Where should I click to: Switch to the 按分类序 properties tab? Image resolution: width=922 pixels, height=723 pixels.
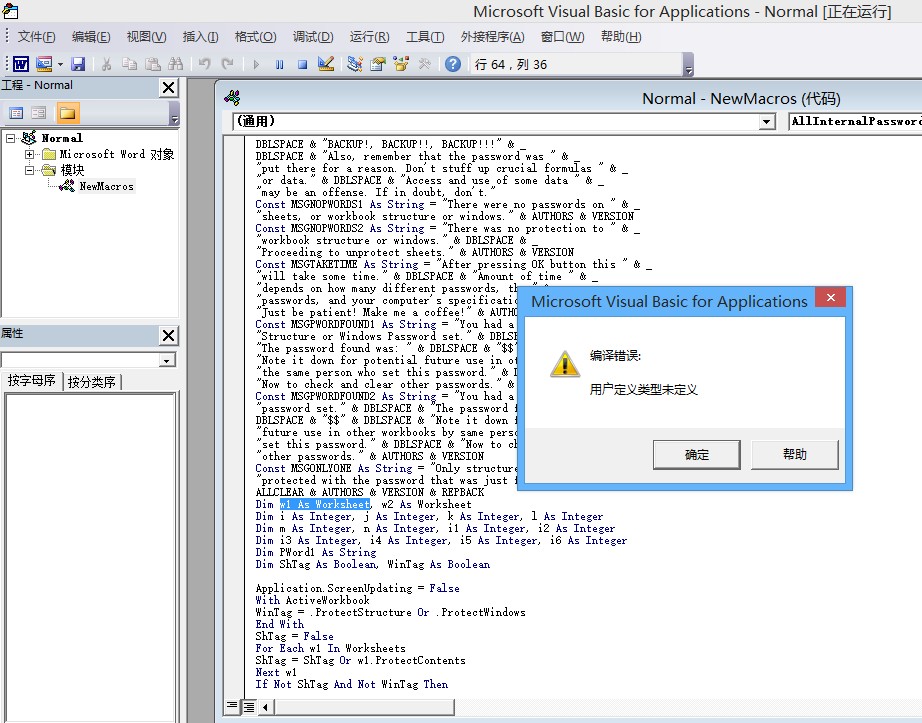coord(92,382)
